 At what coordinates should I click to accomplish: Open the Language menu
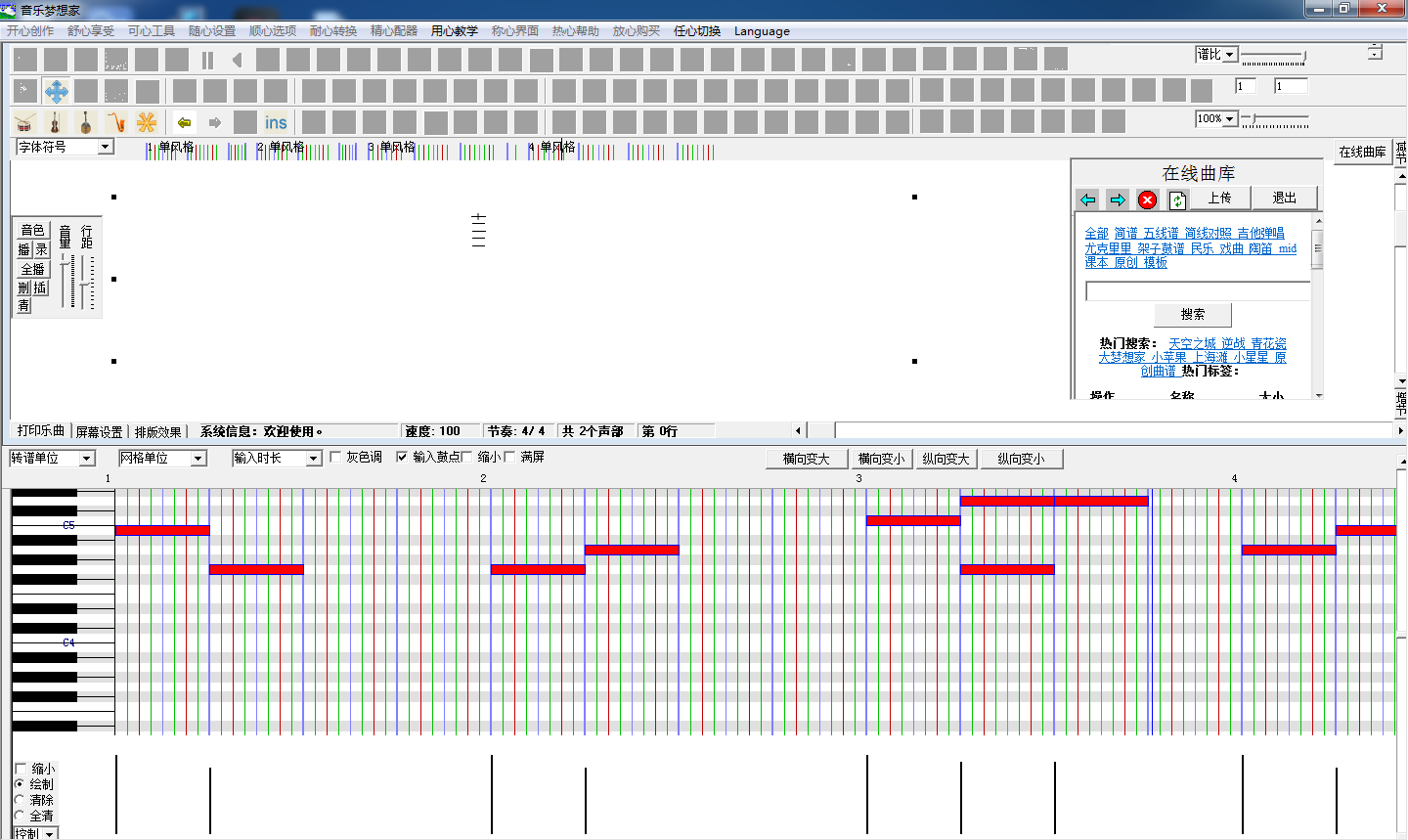(762, 31)
